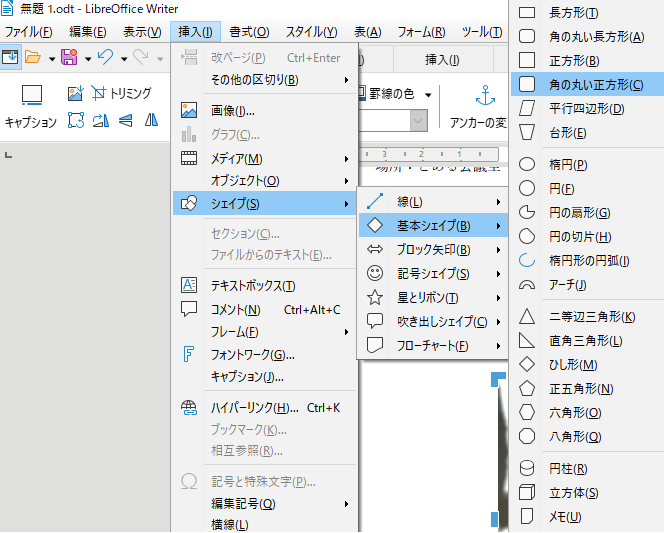Insert 正五角形 pentagon shape

coord(588,389)
